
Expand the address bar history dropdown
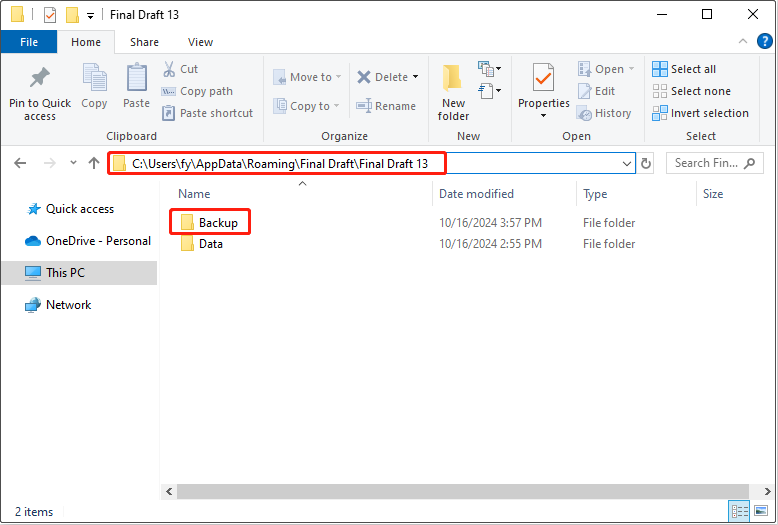click(x=627, y=163)
